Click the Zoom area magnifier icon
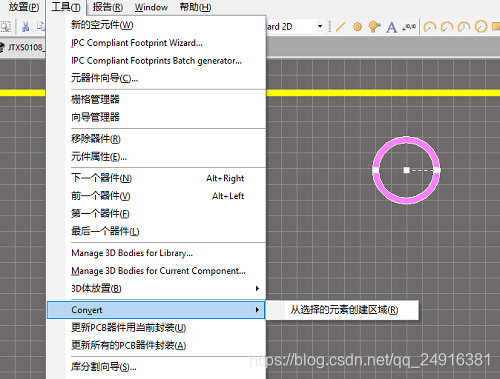 point(6,26)
